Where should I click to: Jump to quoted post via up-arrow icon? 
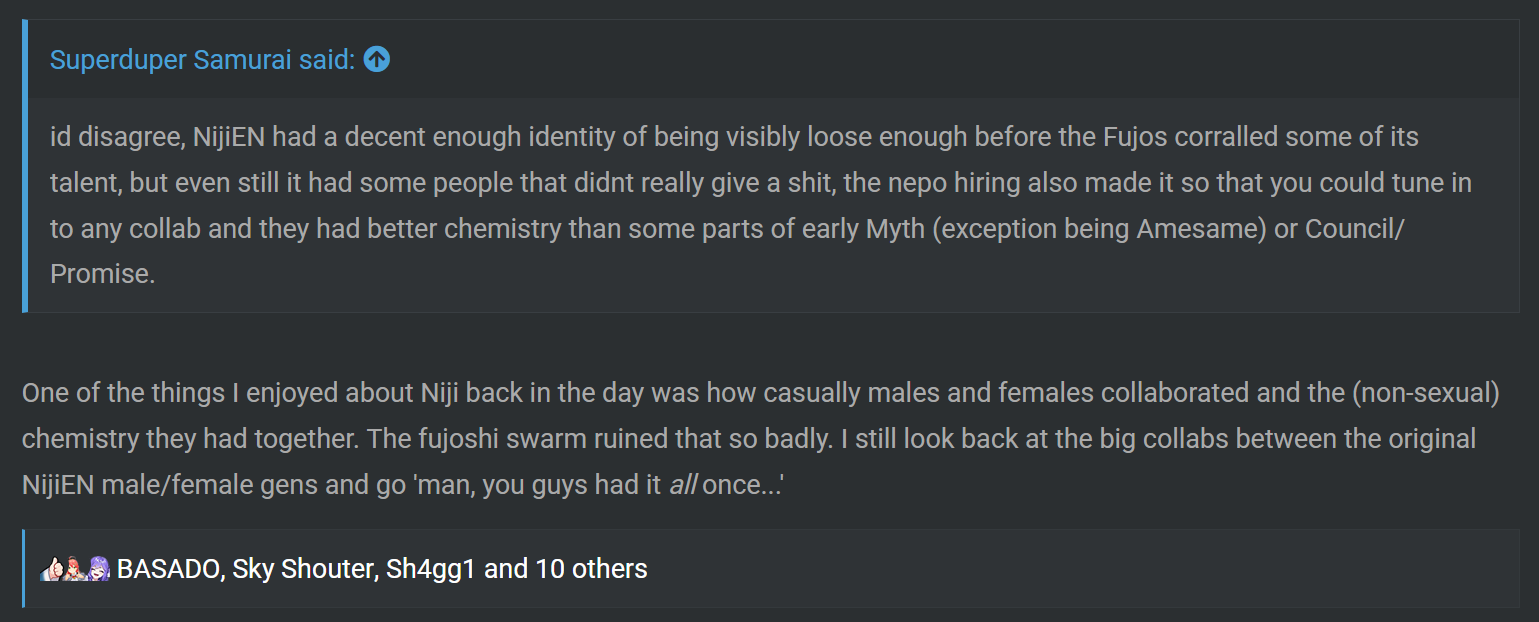[x=377, y=60]
